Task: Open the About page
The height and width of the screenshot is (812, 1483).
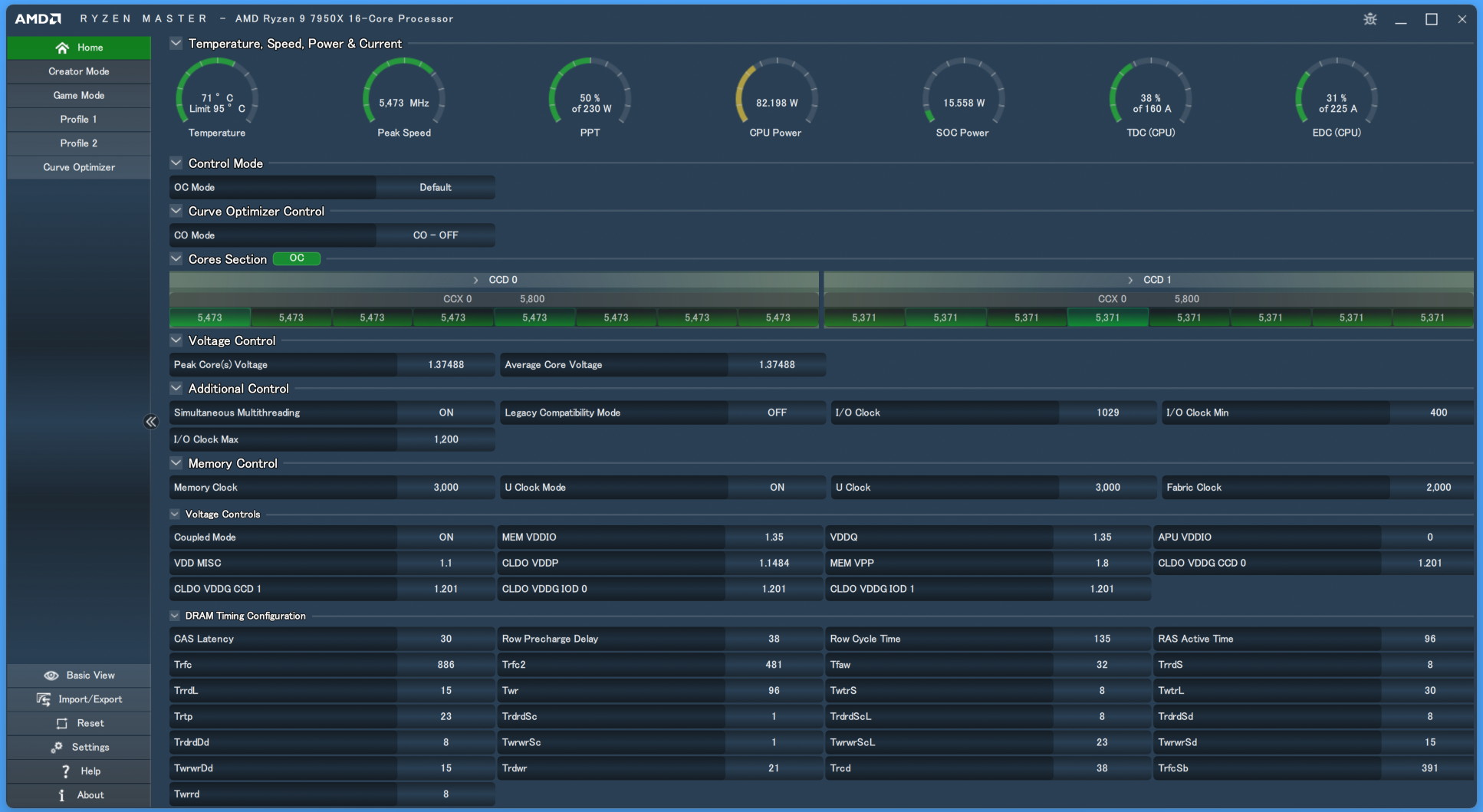Action: point(79,795)
